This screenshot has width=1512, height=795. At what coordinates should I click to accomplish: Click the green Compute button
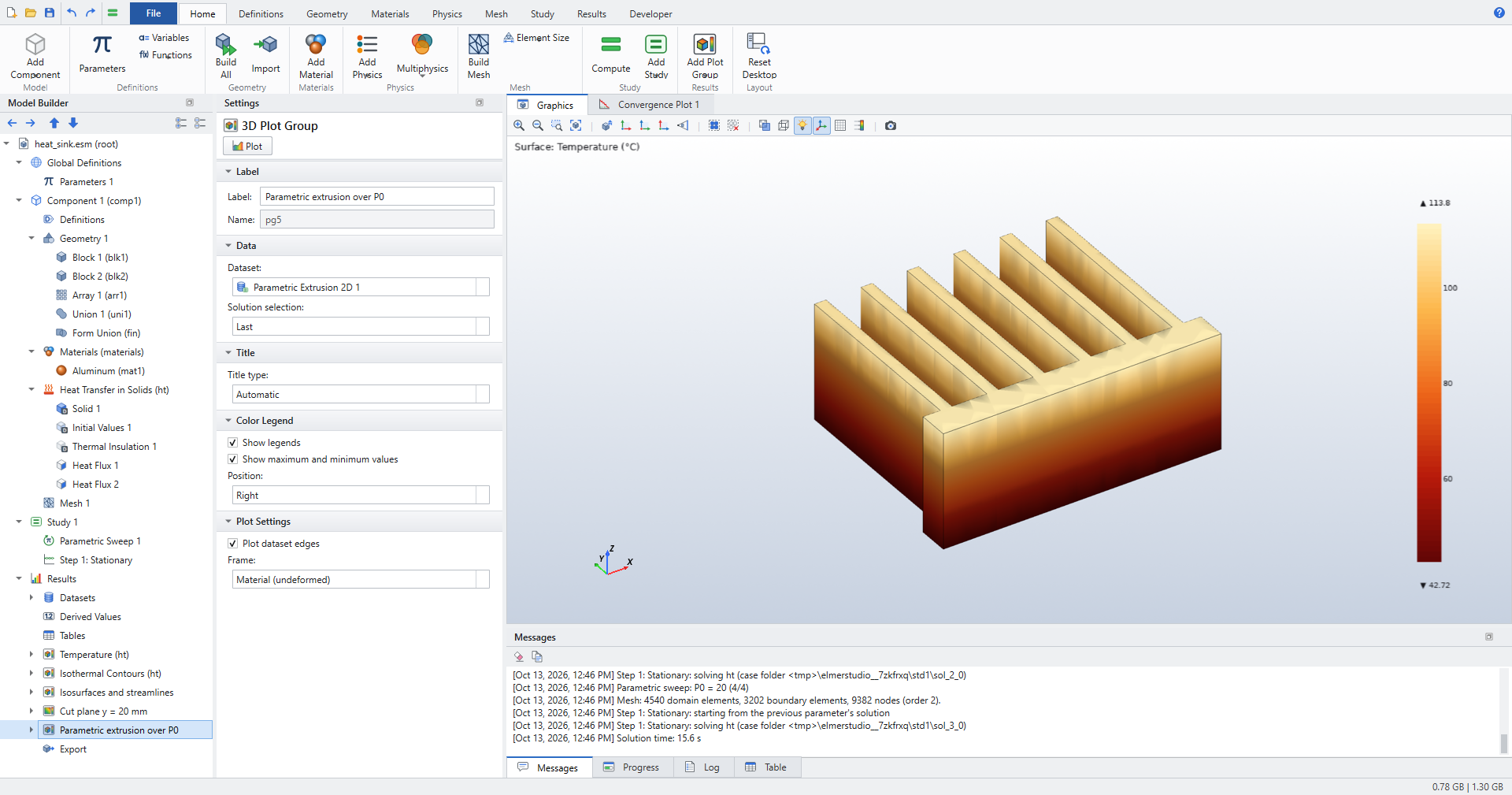pyautogui.click(x=611, y=54)
